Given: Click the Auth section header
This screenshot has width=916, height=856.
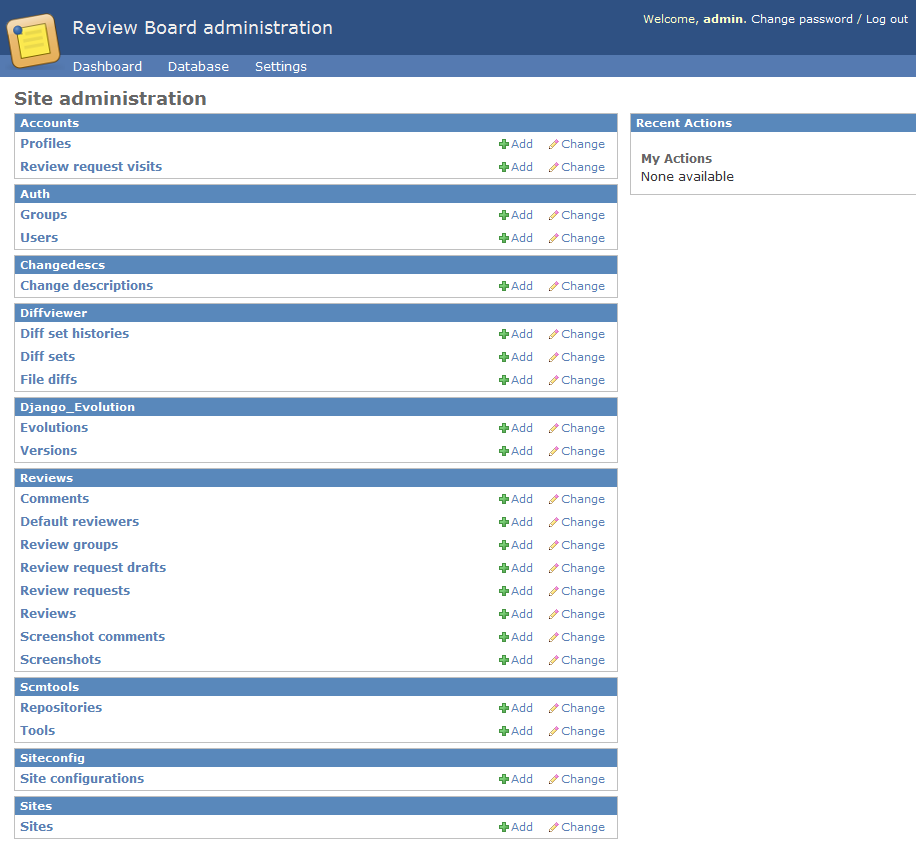Looking at the screenshot, I should click(315, 194).
